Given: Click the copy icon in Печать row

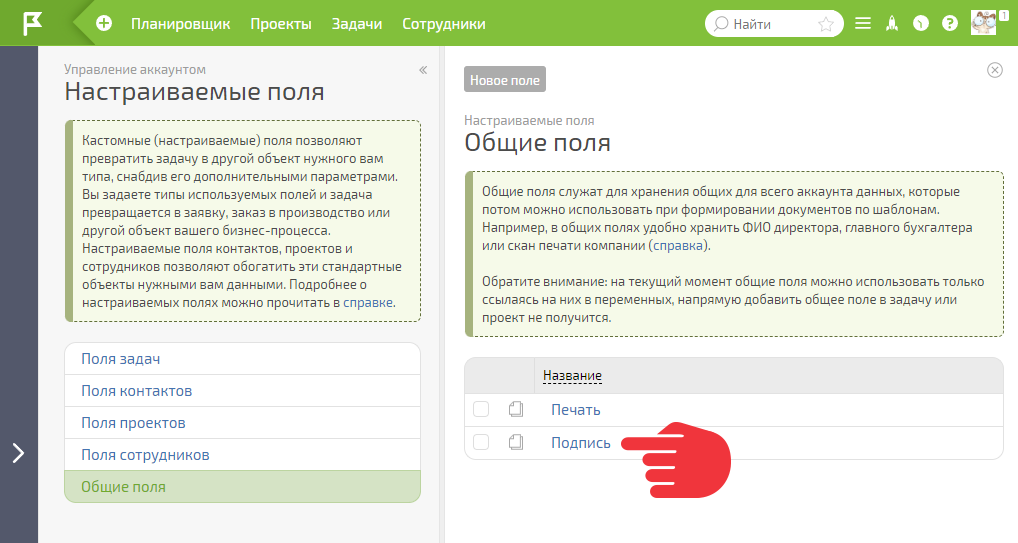Looking at the screenshot, I should pos(515,409).
